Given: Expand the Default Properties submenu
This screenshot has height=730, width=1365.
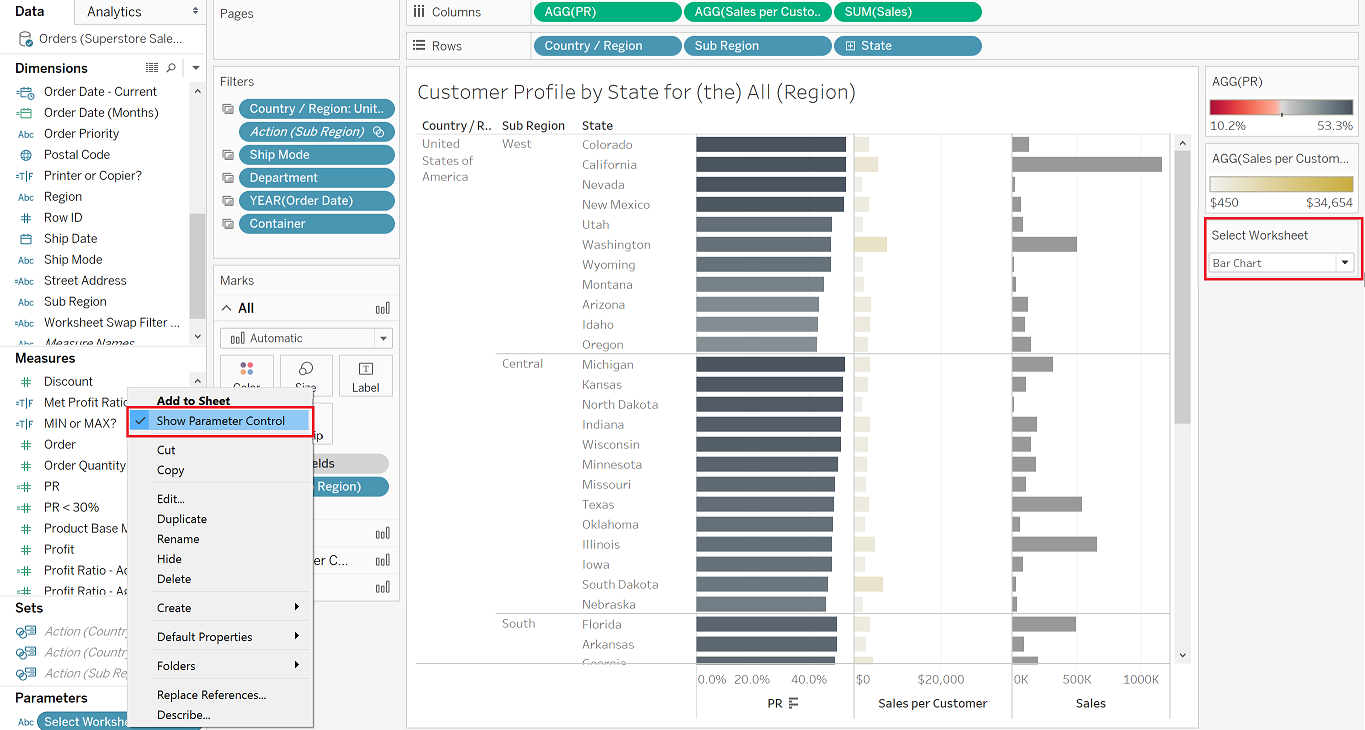Looking at the screenshot, I should pos(226,637).
